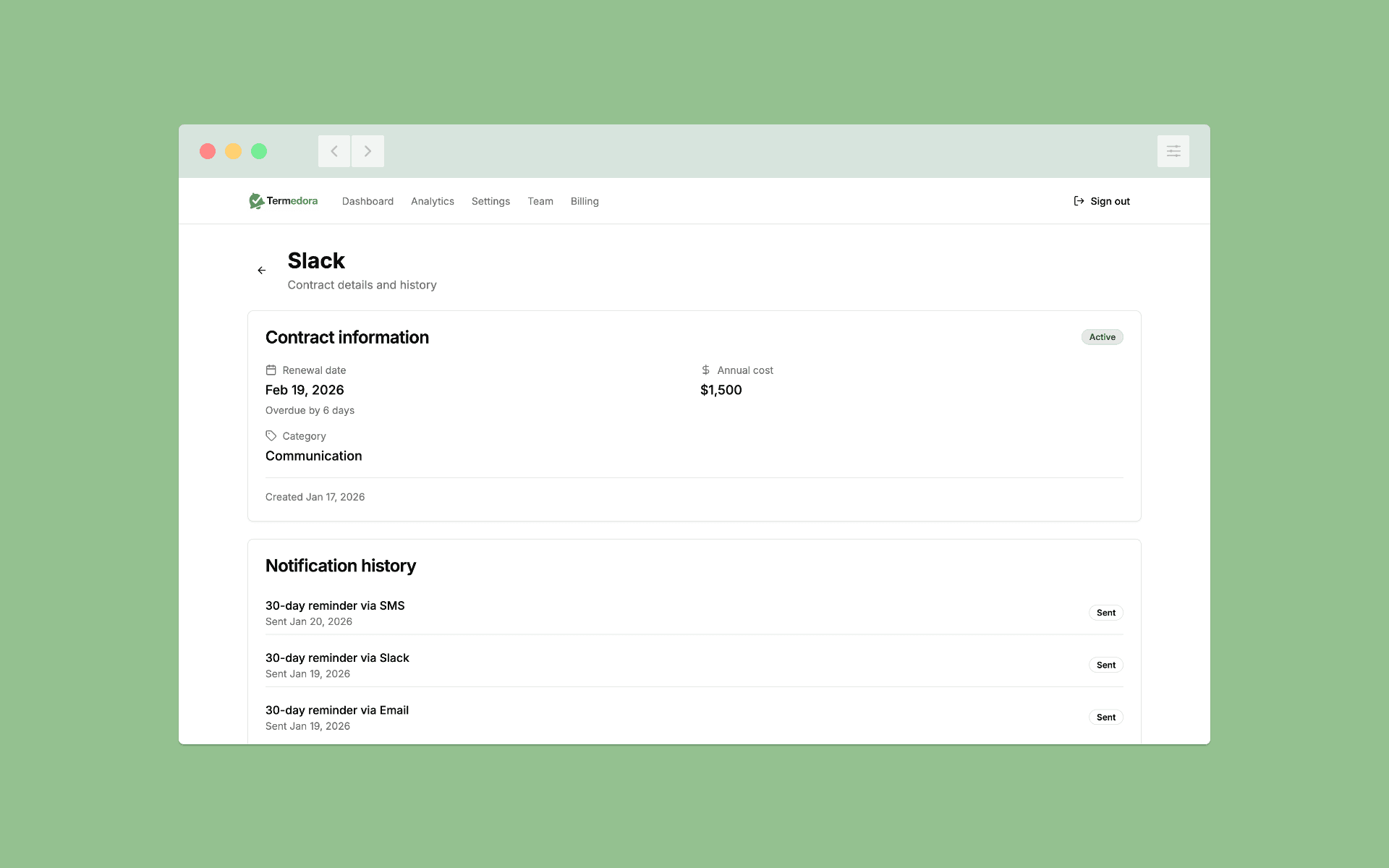The image size is (1389, 868).
Task: Go back using the arrow beside Slack
Action: (x=262, y=271)
